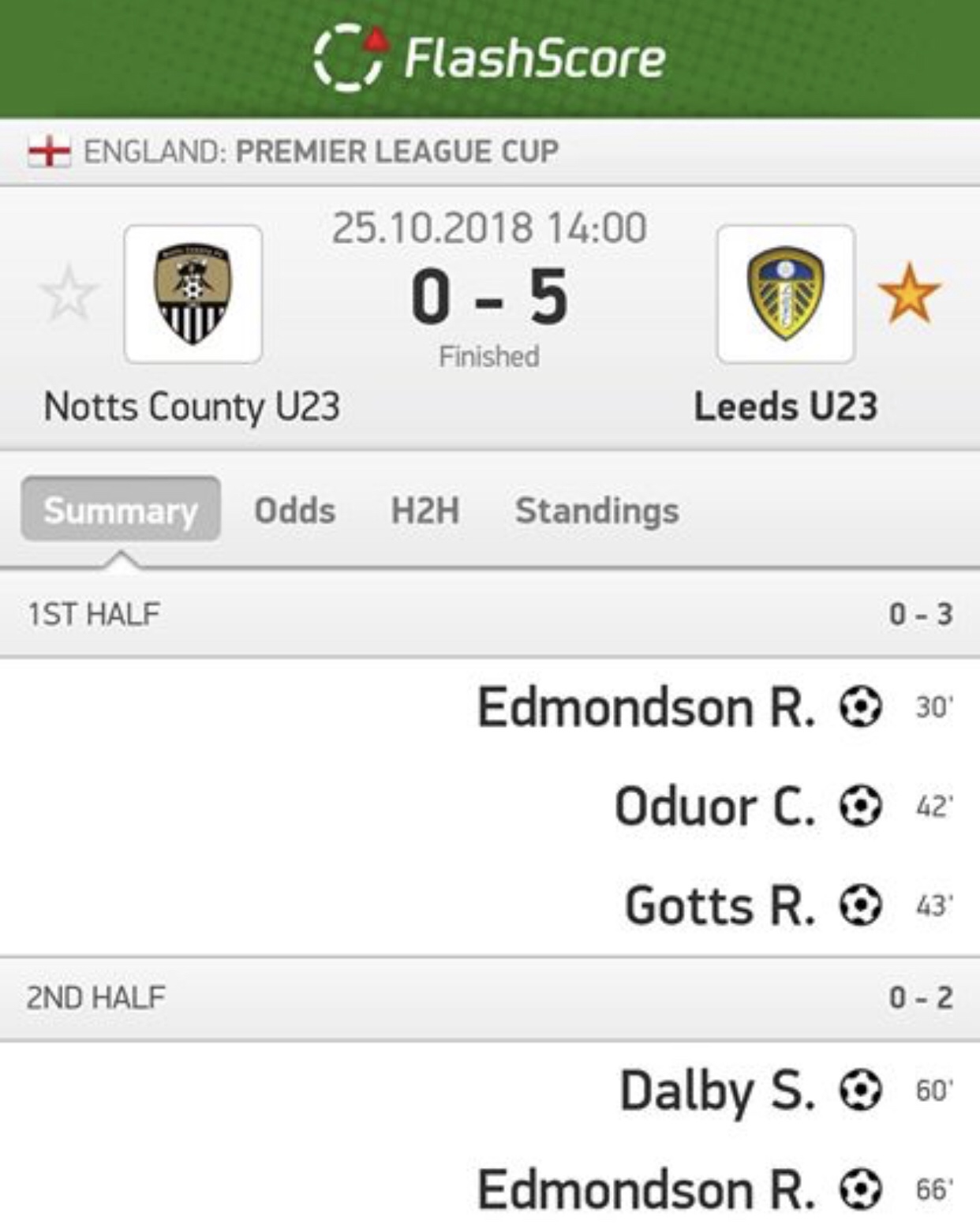
Task: Open Leeds U23 club crest
Action: tap(785, 294)
